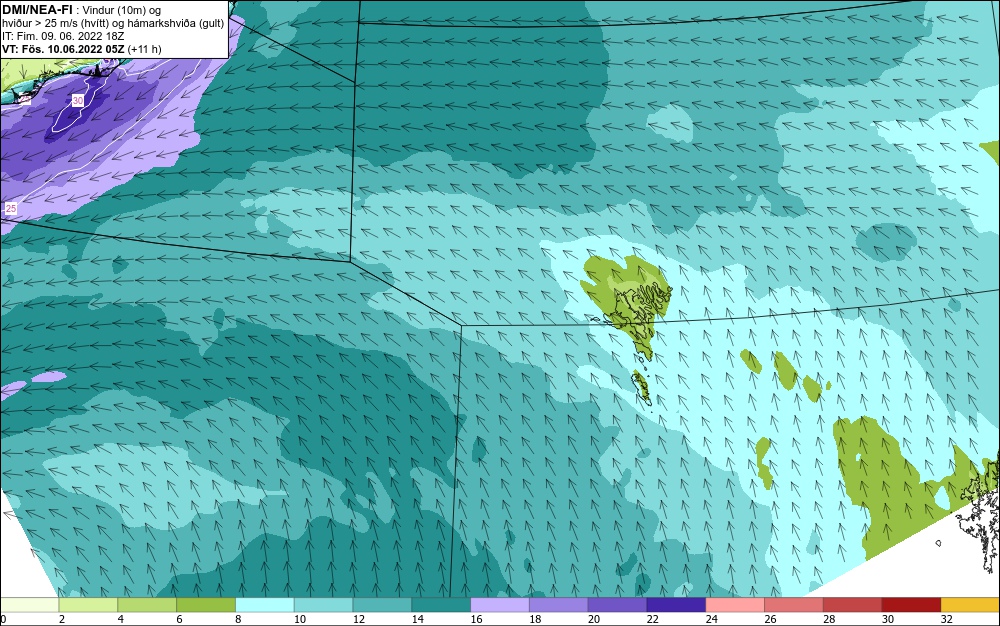Click the purple 18–20 m/s legend swatch
This screenshot has height=626, width=1000.
coord(558,605)
